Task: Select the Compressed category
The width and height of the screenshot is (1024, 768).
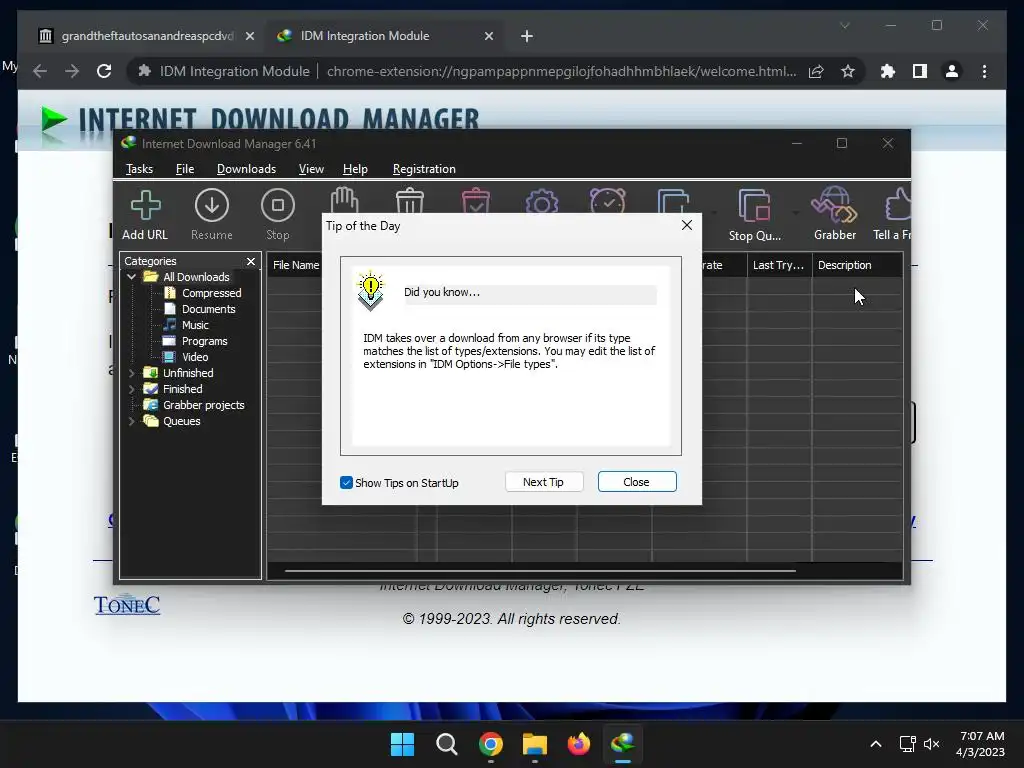Action: tap(211, 293)
